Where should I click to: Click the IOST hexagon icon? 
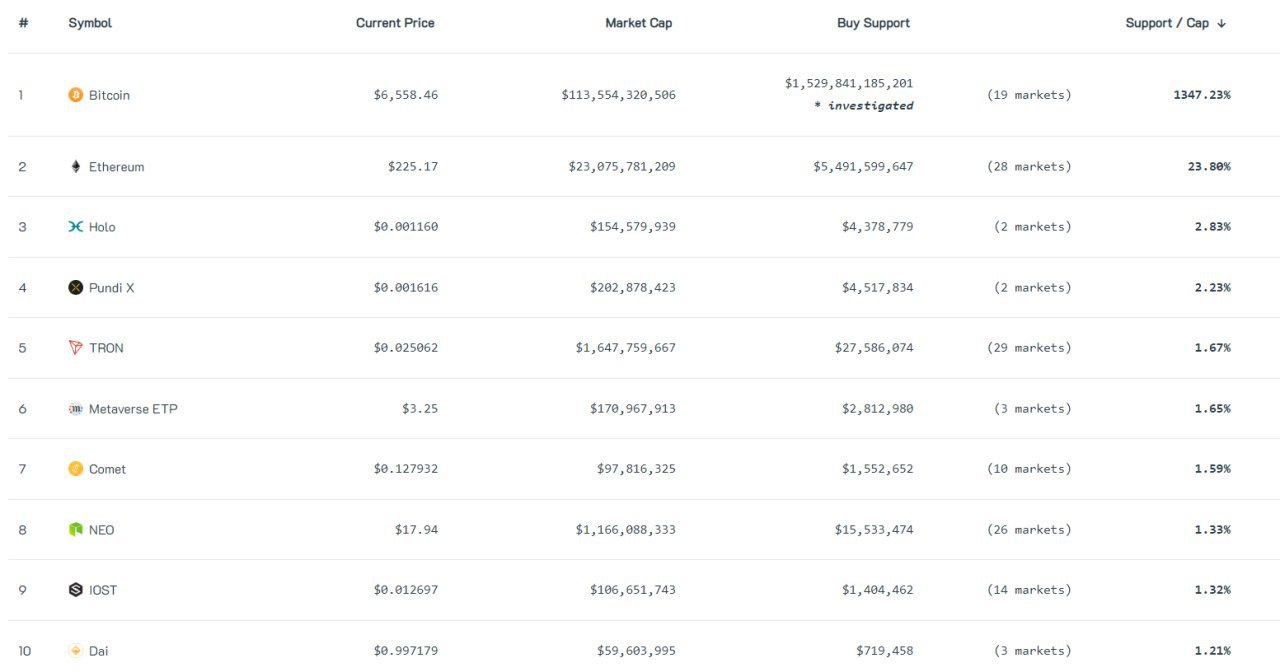point(75,590)
